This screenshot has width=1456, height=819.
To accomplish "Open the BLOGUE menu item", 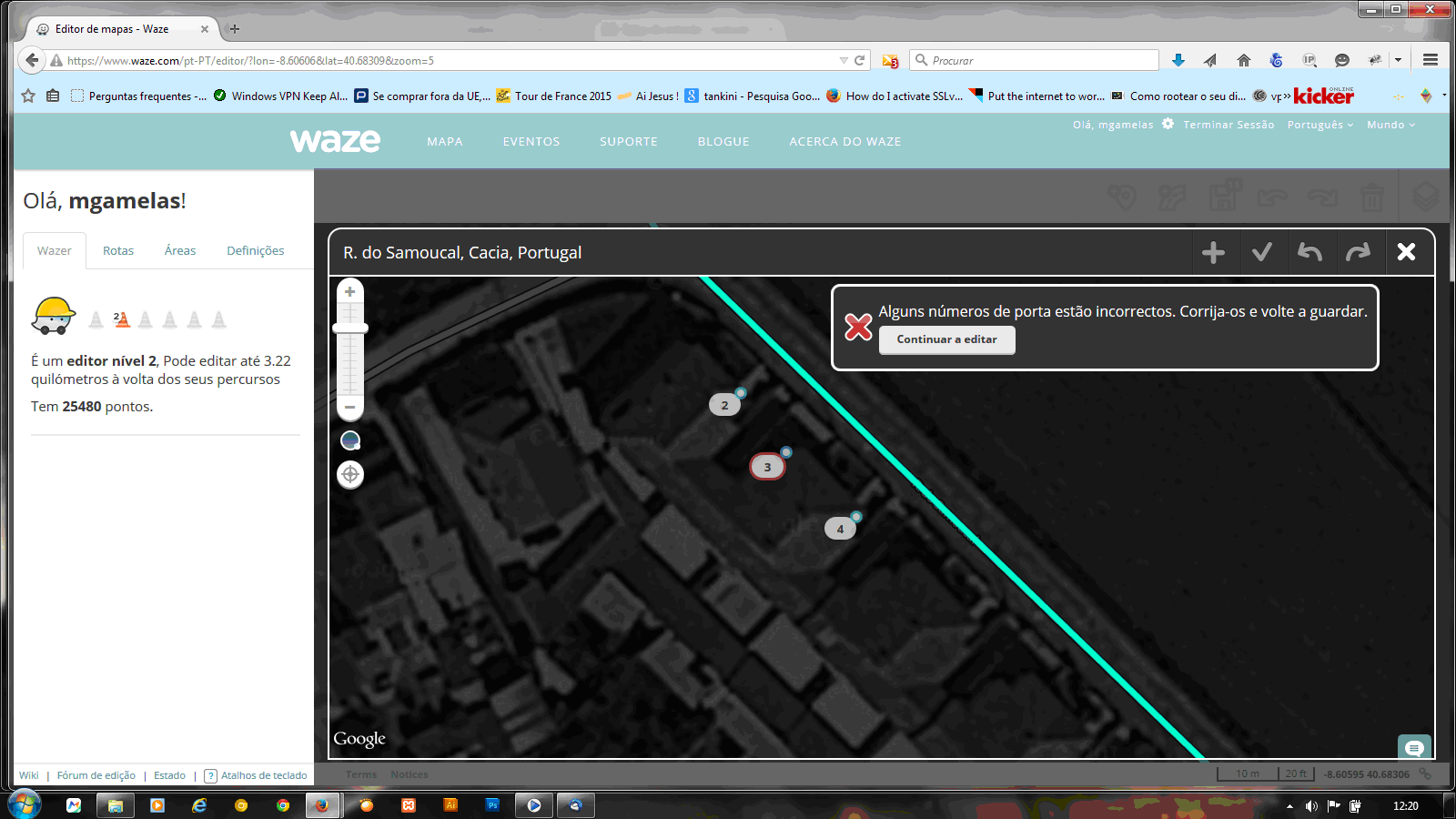I will tap(723, 142).
